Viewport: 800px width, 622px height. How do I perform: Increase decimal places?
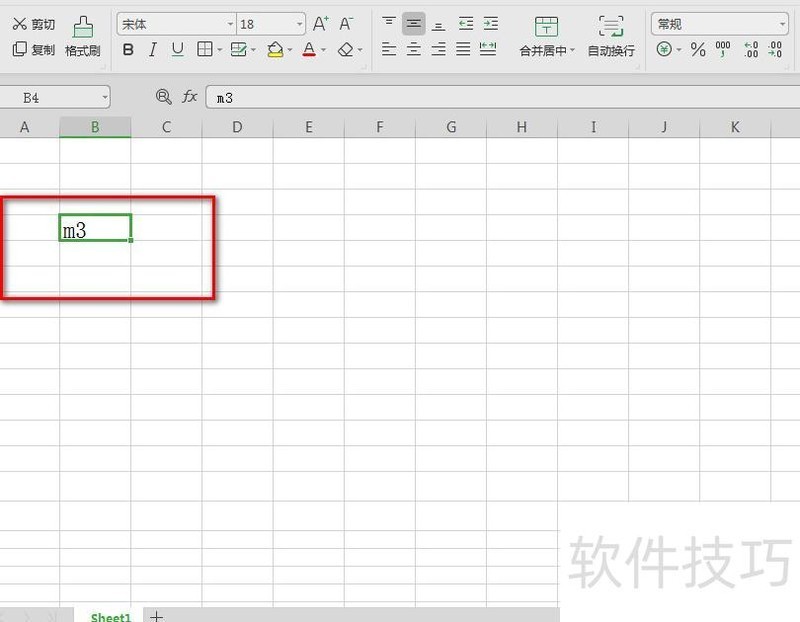point(751,49)
